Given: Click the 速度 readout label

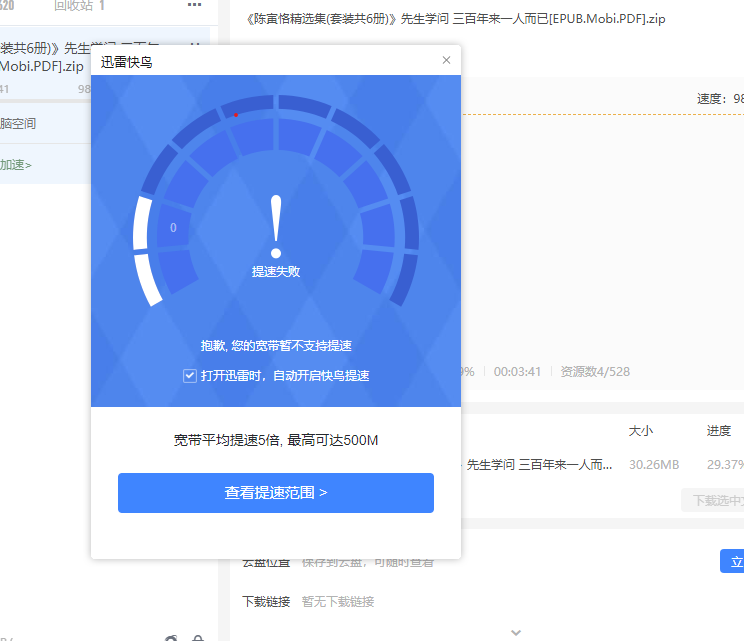Looking at the screenshot, I should click(720, 99).
